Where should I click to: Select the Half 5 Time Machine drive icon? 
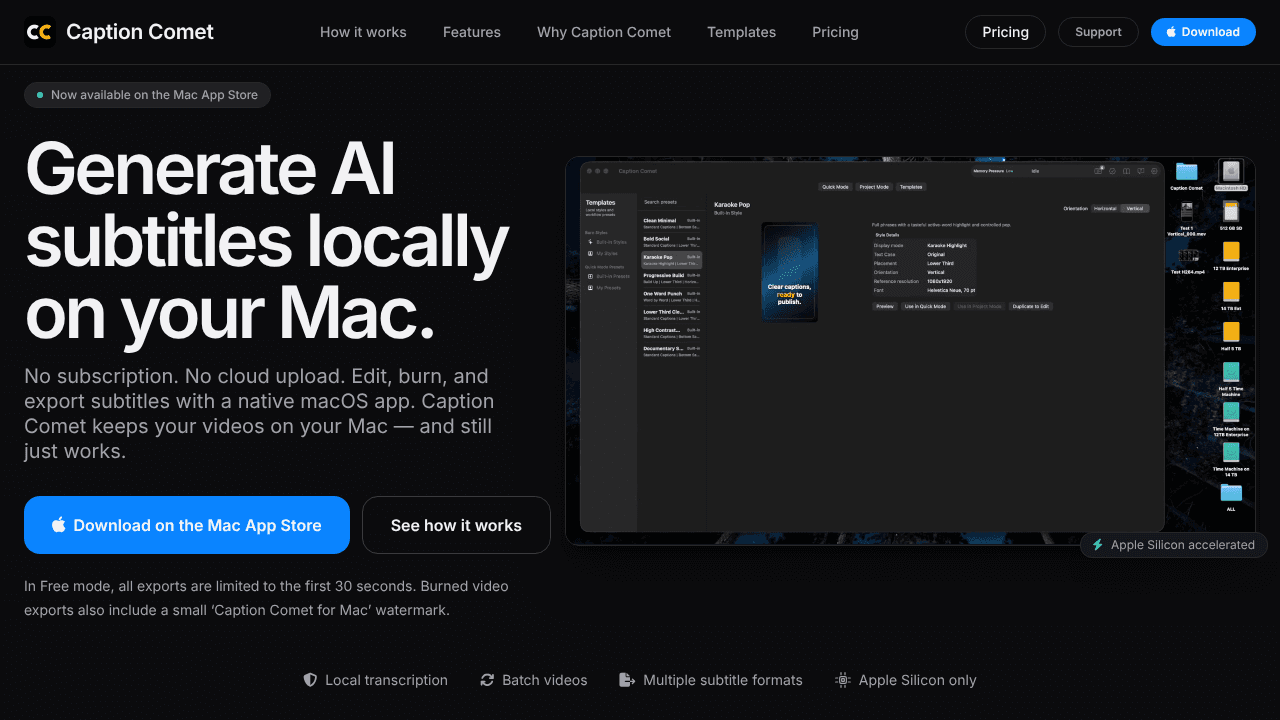click(1231, 372)
